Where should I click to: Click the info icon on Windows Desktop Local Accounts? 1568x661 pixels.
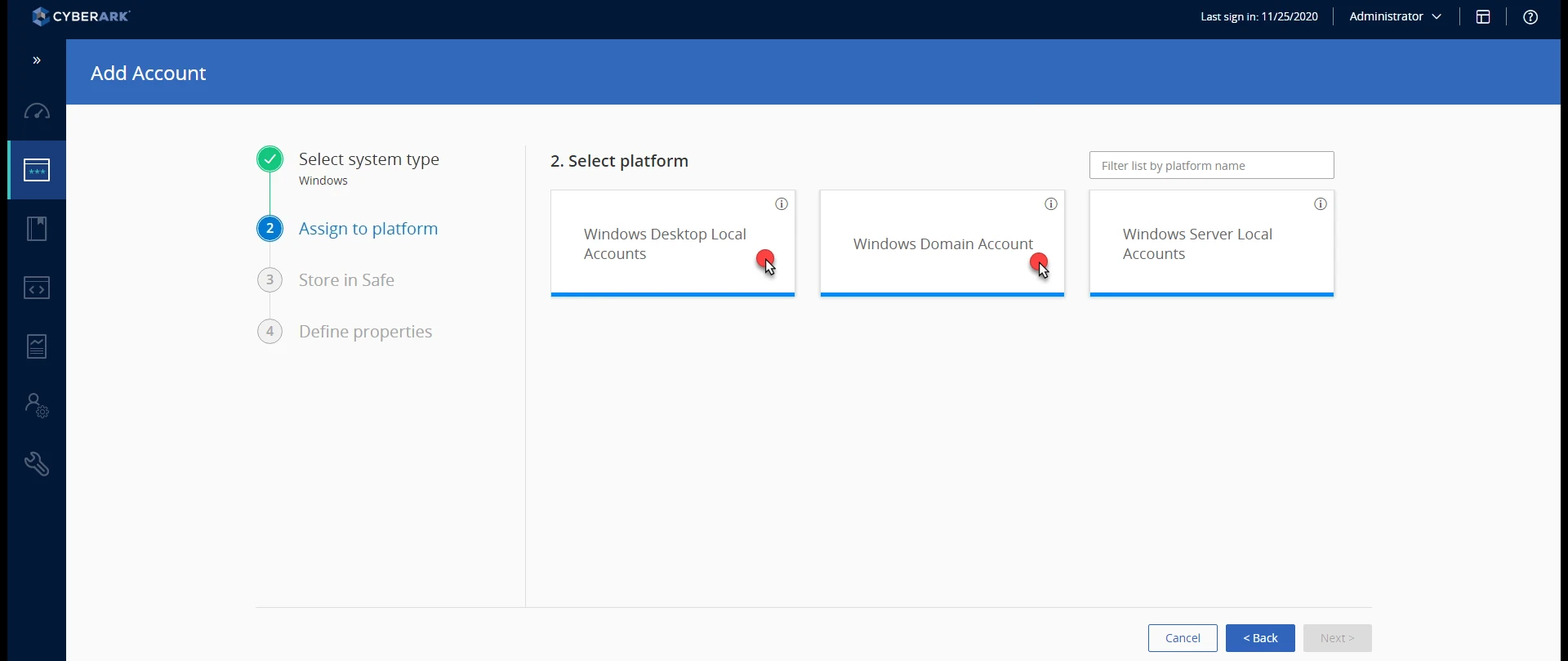(782, 204)
